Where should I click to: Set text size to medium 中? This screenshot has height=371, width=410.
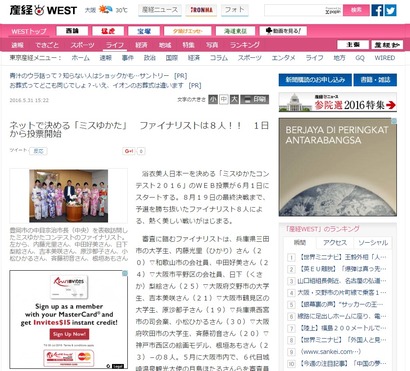point(224,99)
